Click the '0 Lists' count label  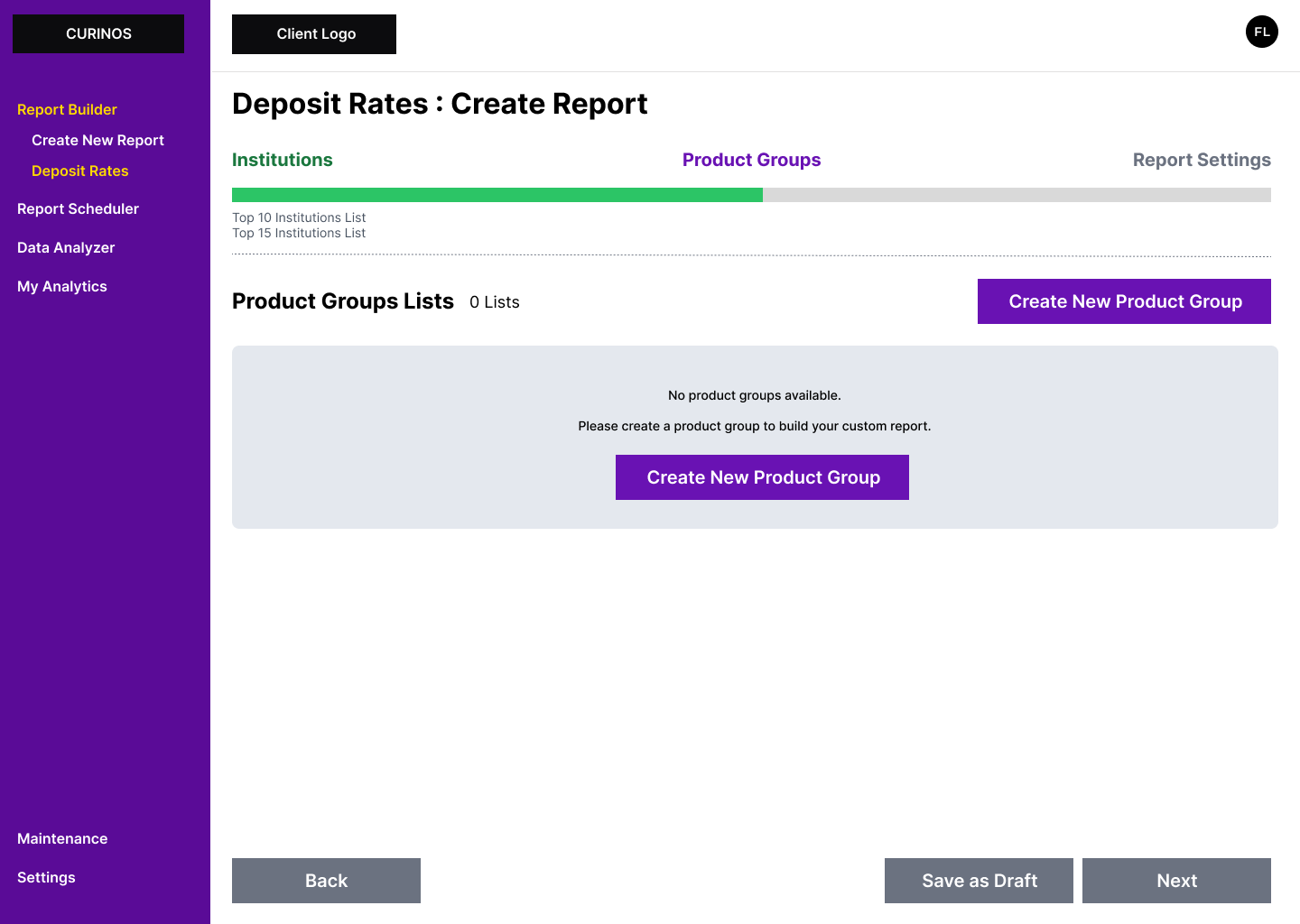tap(495, 302)
